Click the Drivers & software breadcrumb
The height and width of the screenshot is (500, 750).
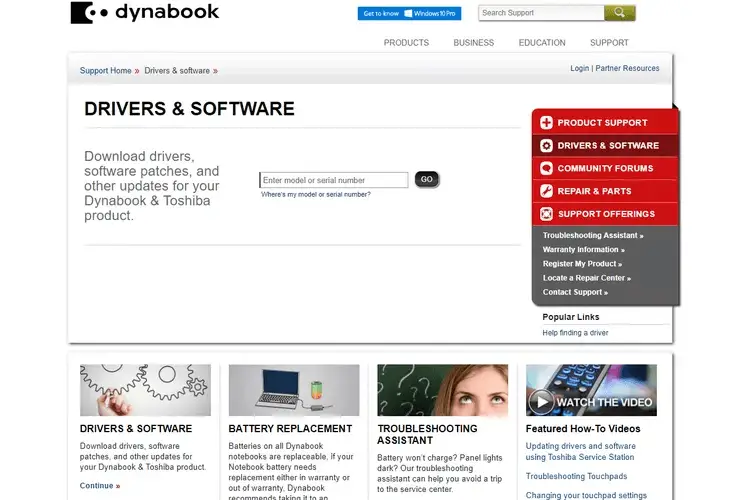177,71
